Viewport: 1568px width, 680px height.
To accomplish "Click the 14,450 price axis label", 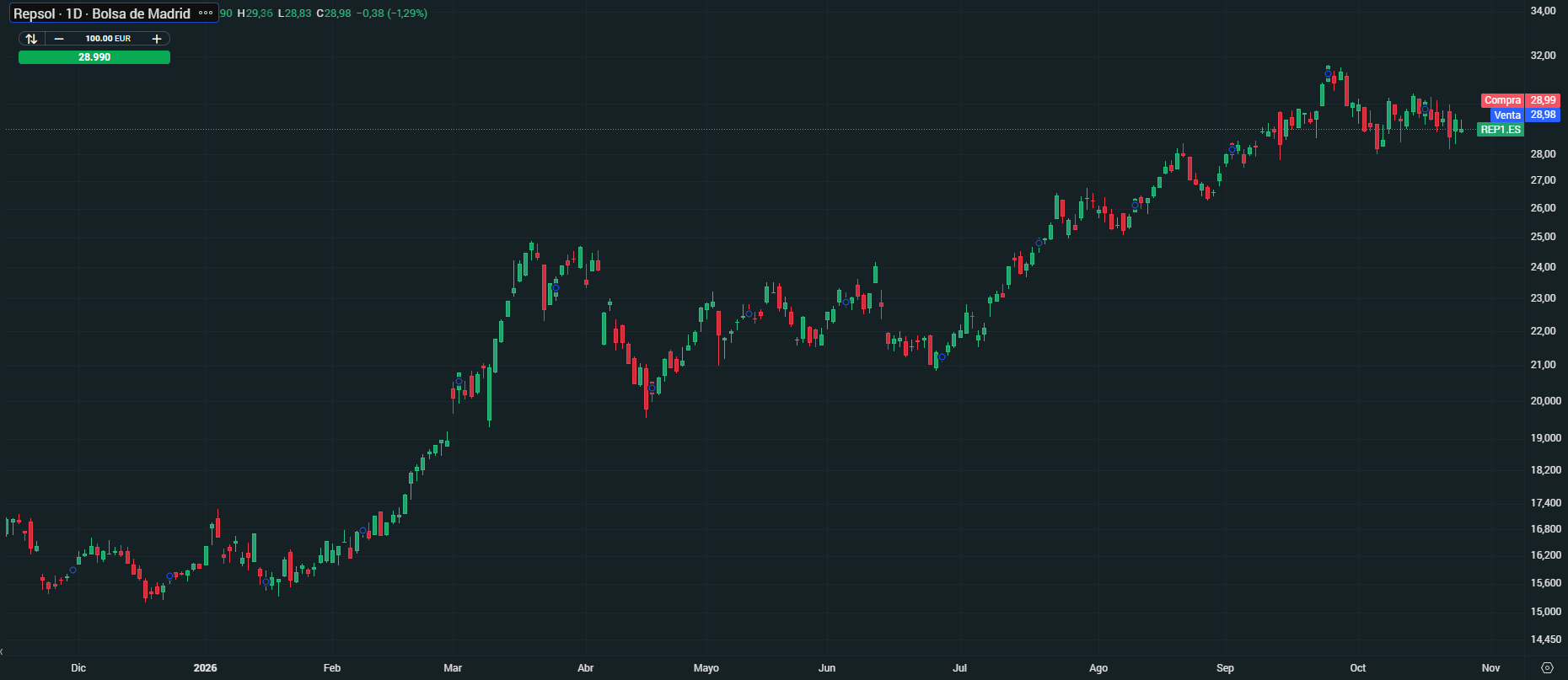I will point(1546,640).
